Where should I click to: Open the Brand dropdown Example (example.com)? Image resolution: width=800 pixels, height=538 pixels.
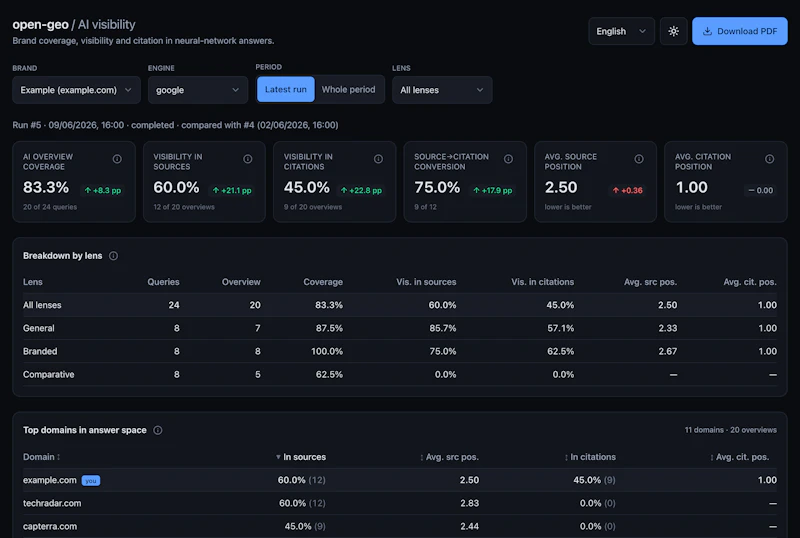click(x=77, y=90)
